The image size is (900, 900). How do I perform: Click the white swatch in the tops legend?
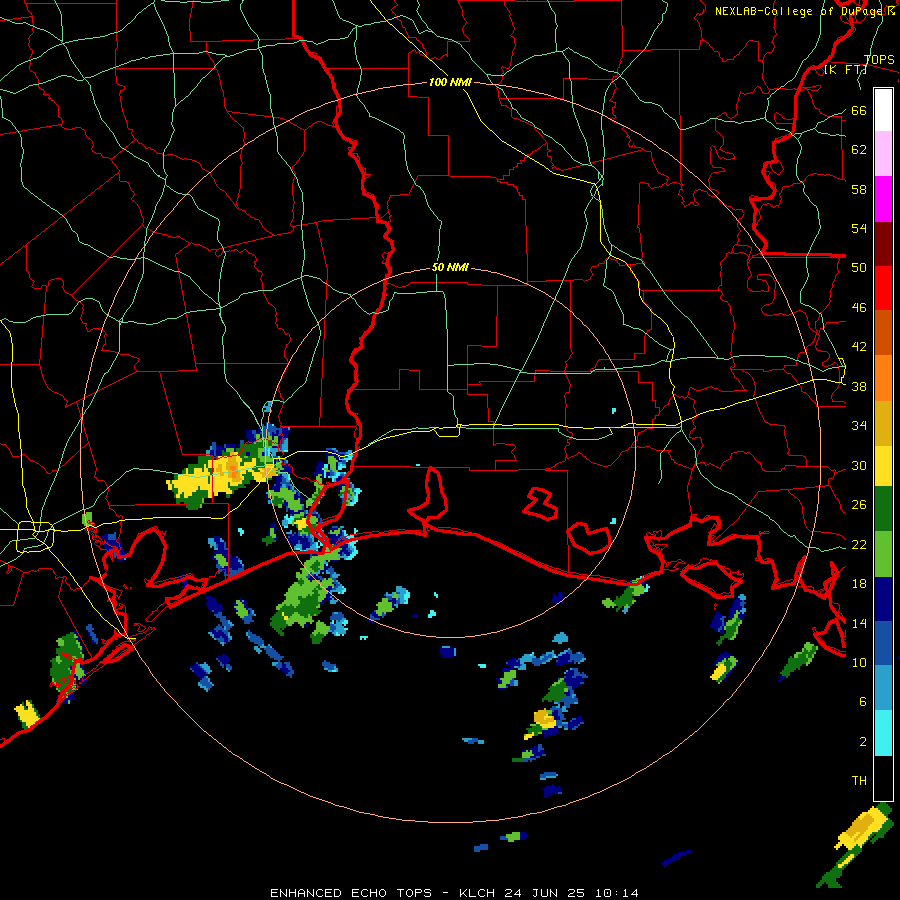coord(883,110)
